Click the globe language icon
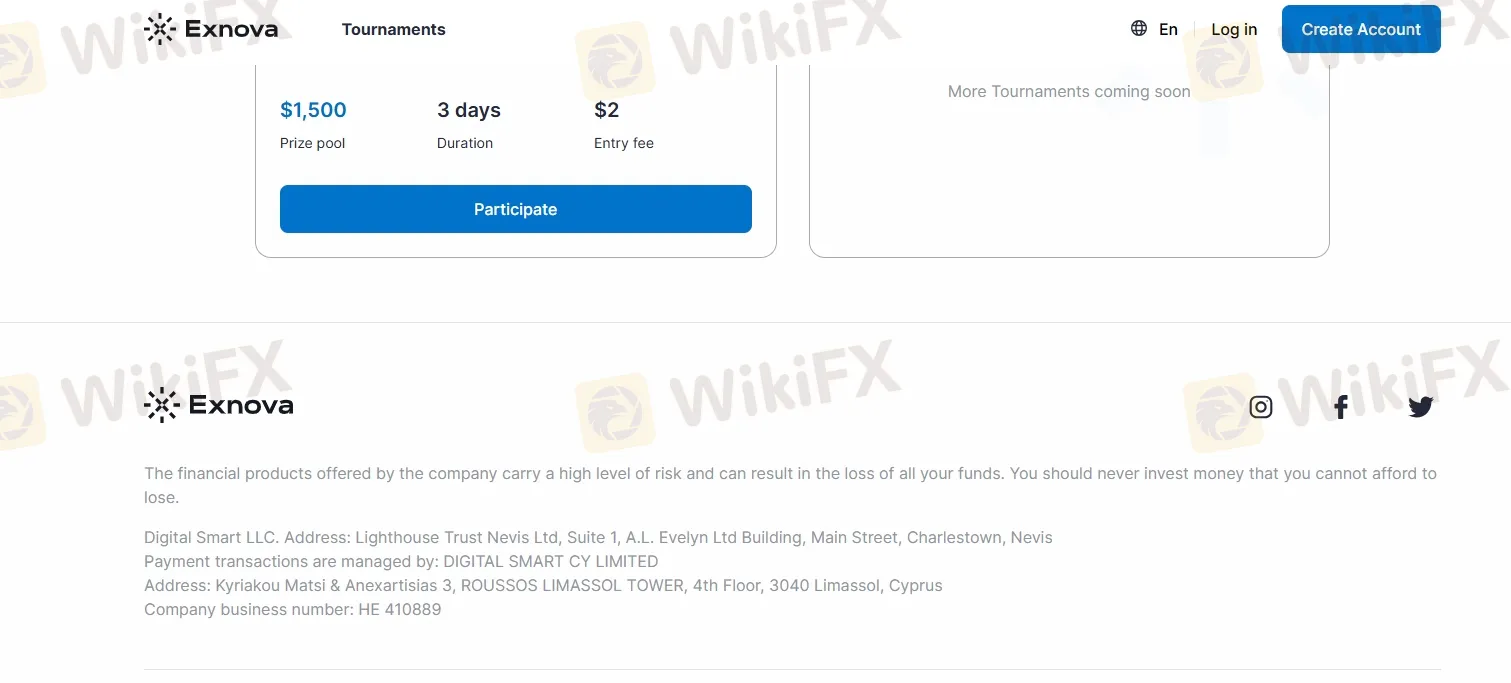 point(1139,29)
